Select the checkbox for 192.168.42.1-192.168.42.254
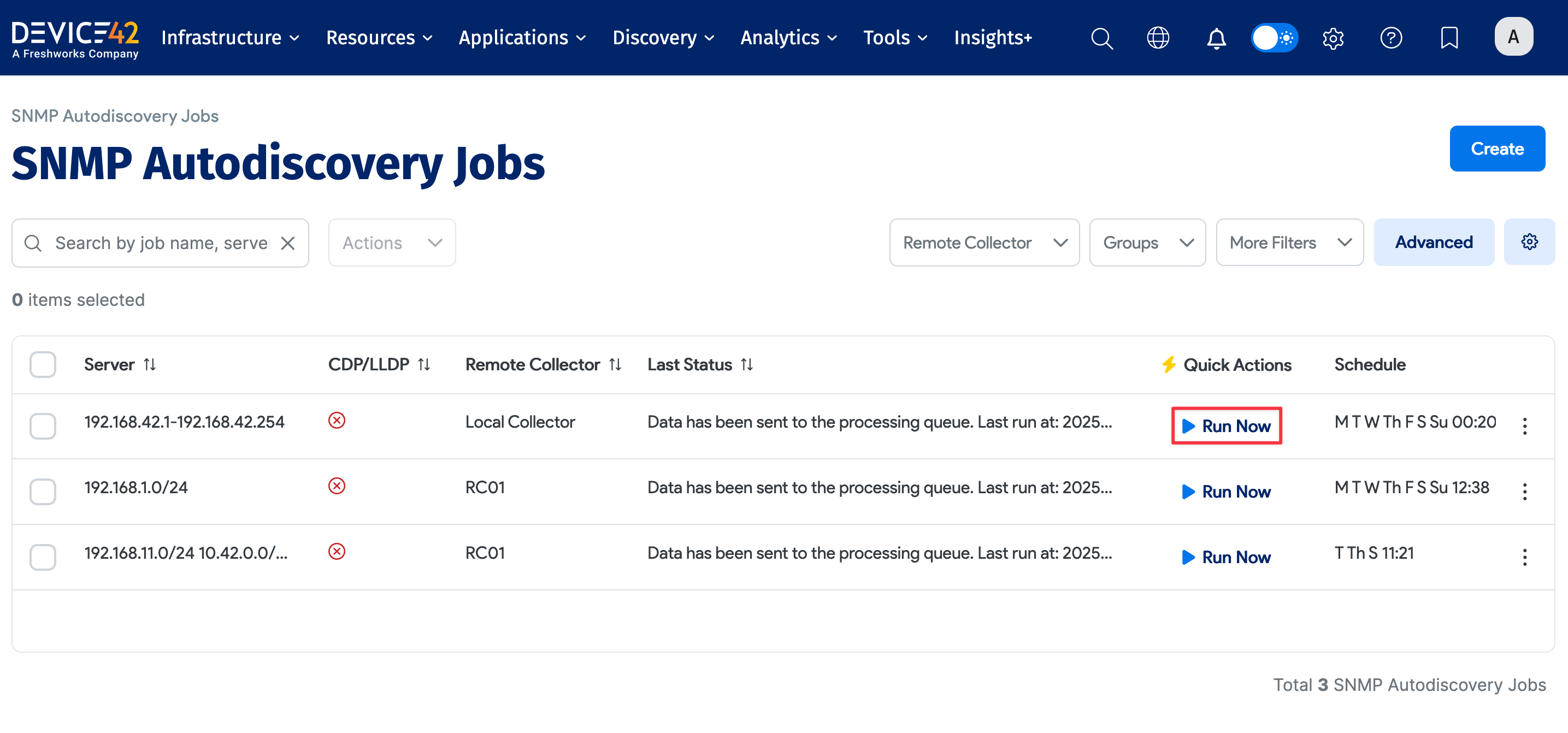This screenshot has width=1568, height=733. (42, 426)
